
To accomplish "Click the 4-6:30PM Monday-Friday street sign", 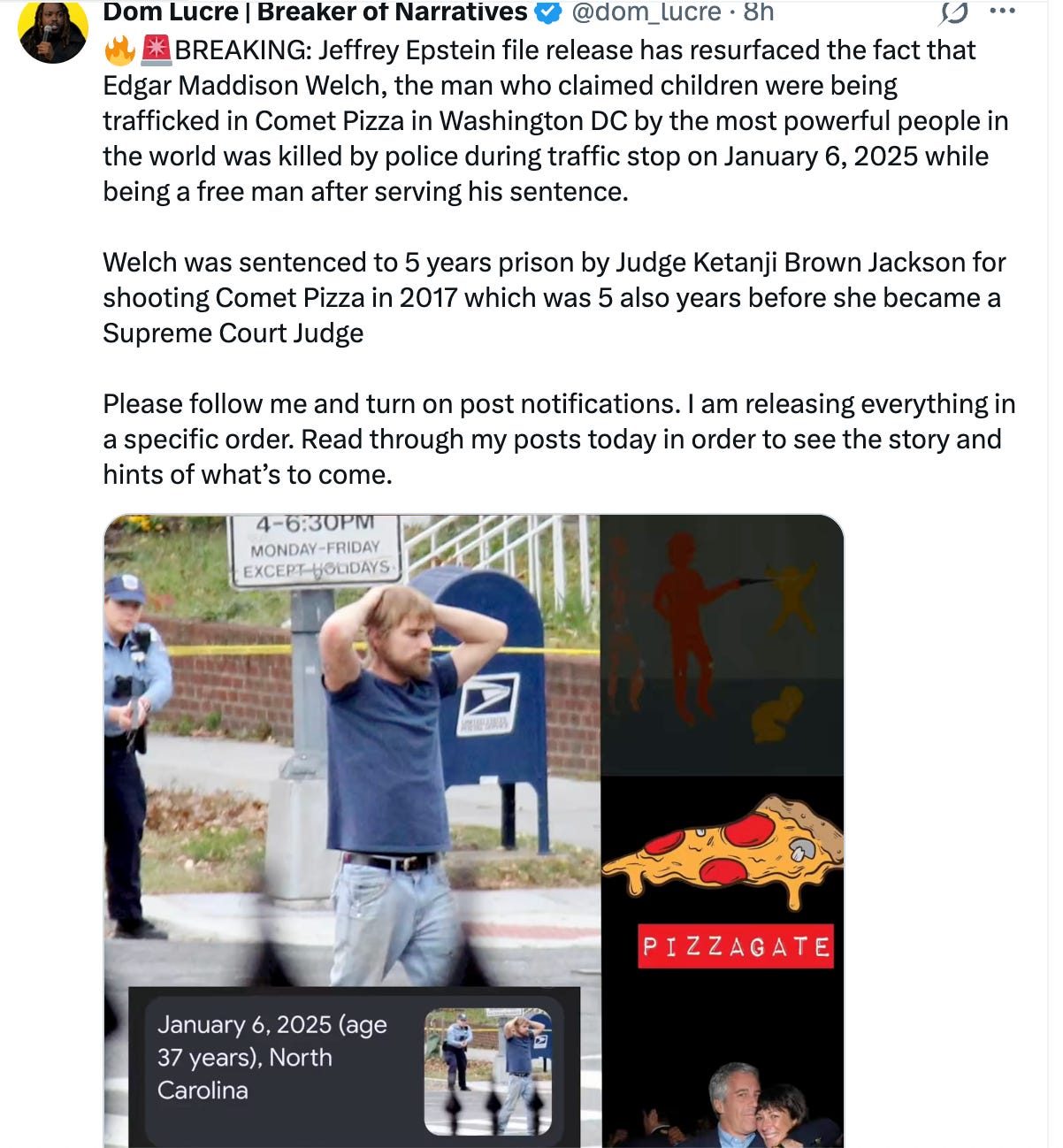I will (x=316, y=549).
